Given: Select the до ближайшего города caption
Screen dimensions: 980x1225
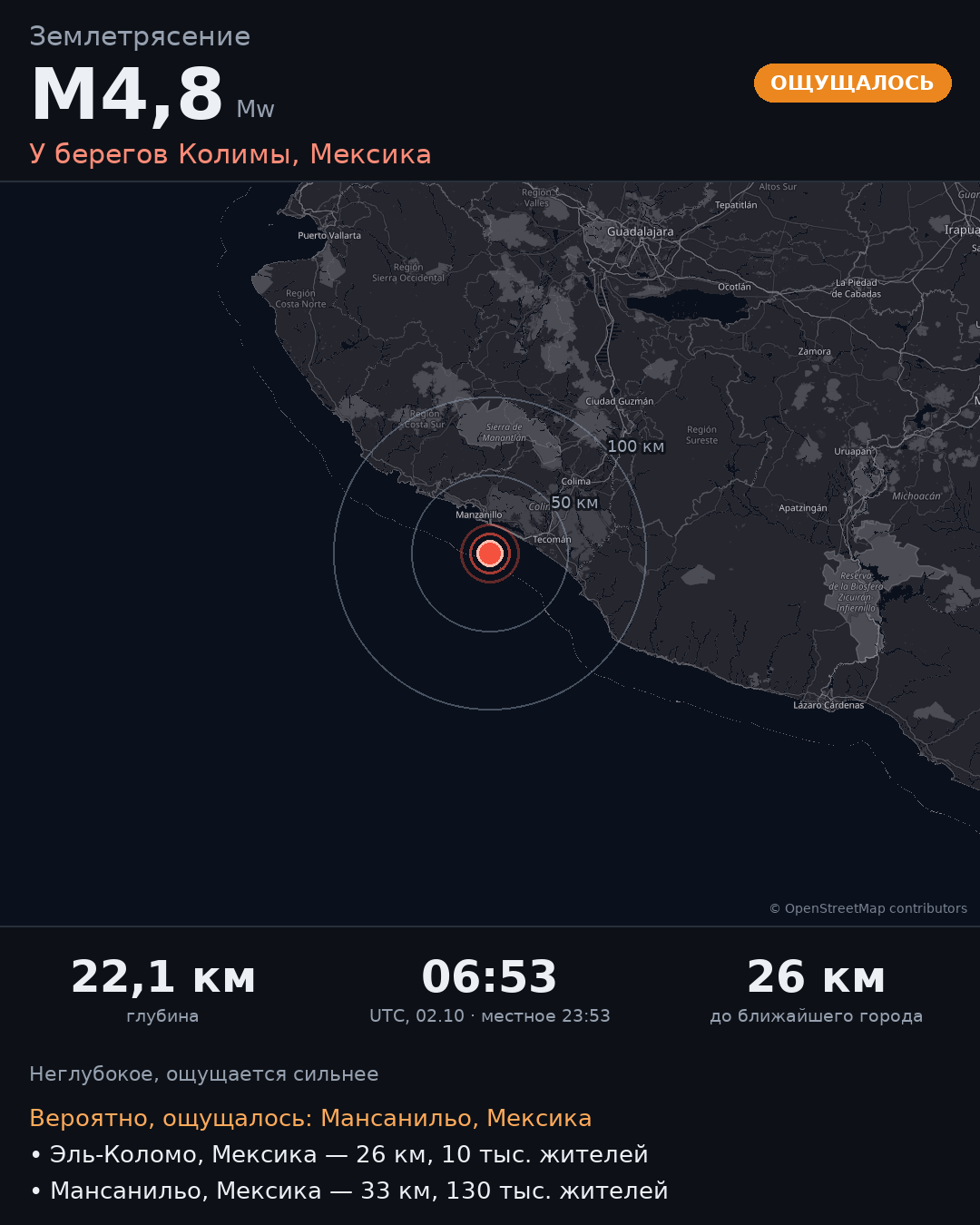Looking at the screenshot, I should pyautogui.click(x=817, y=1016).
